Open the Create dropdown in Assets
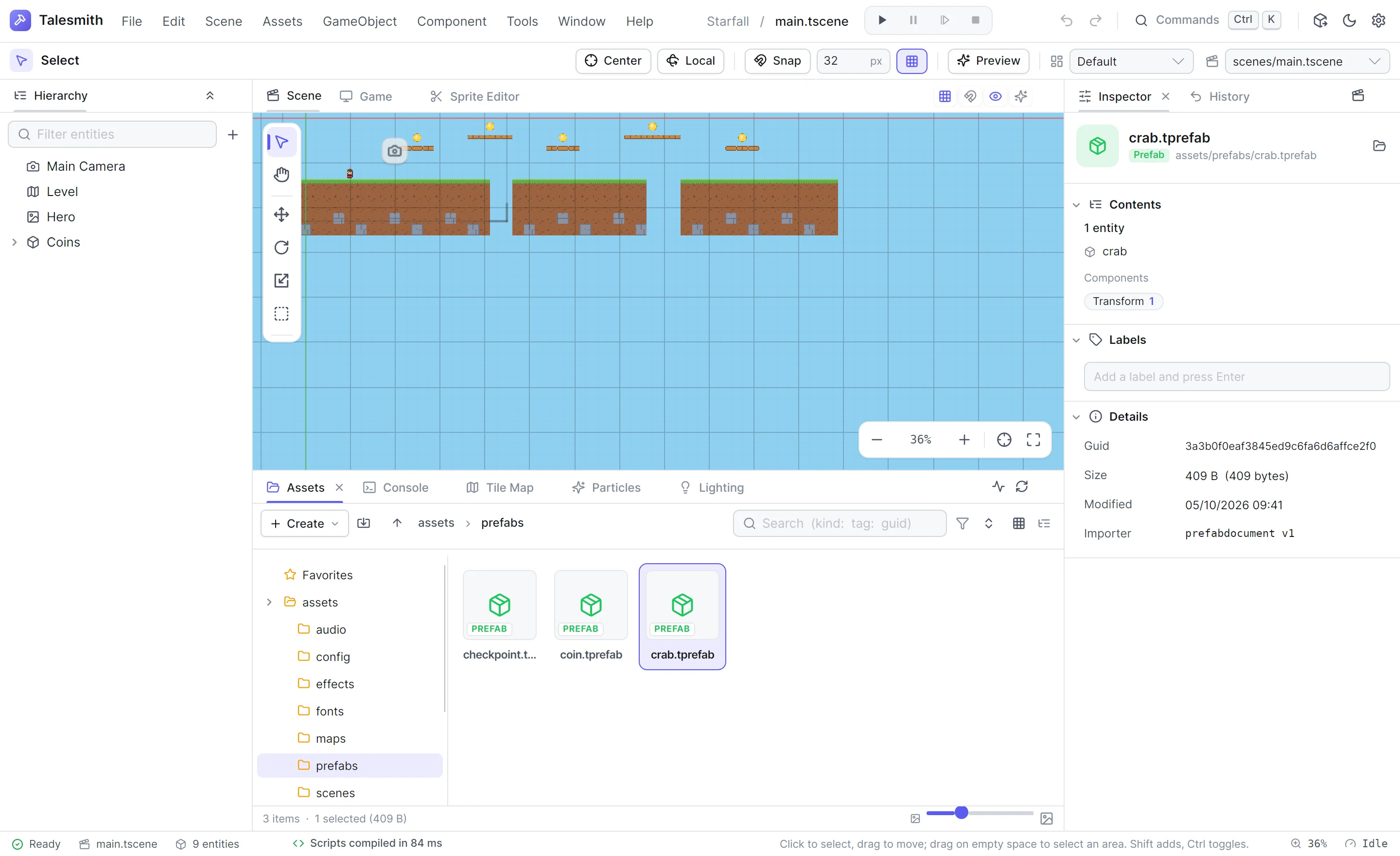1400x856 pixels. (x=304, y=523)
